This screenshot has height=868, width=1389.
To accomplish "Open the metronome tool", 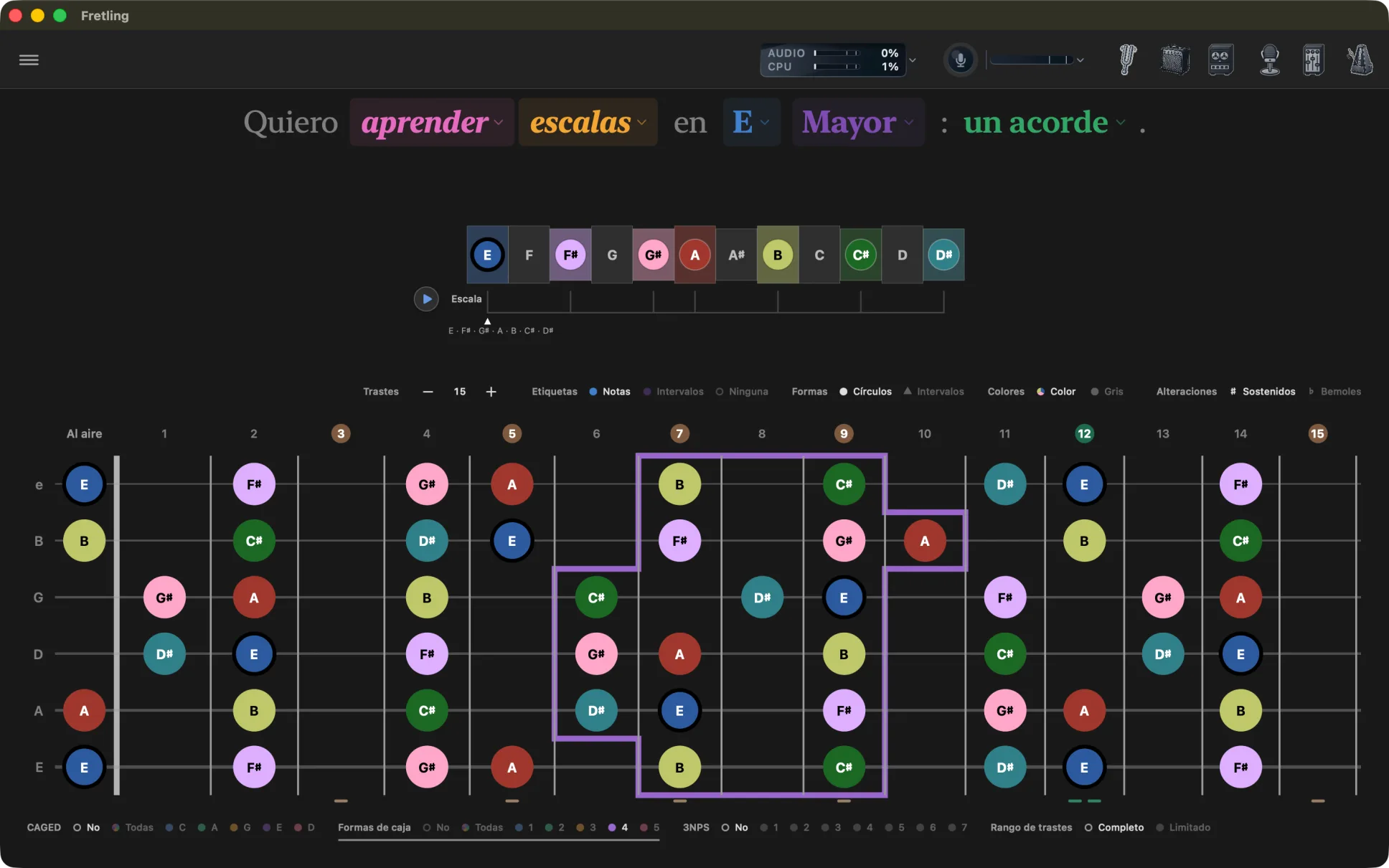I will (x=1360, y=60).
